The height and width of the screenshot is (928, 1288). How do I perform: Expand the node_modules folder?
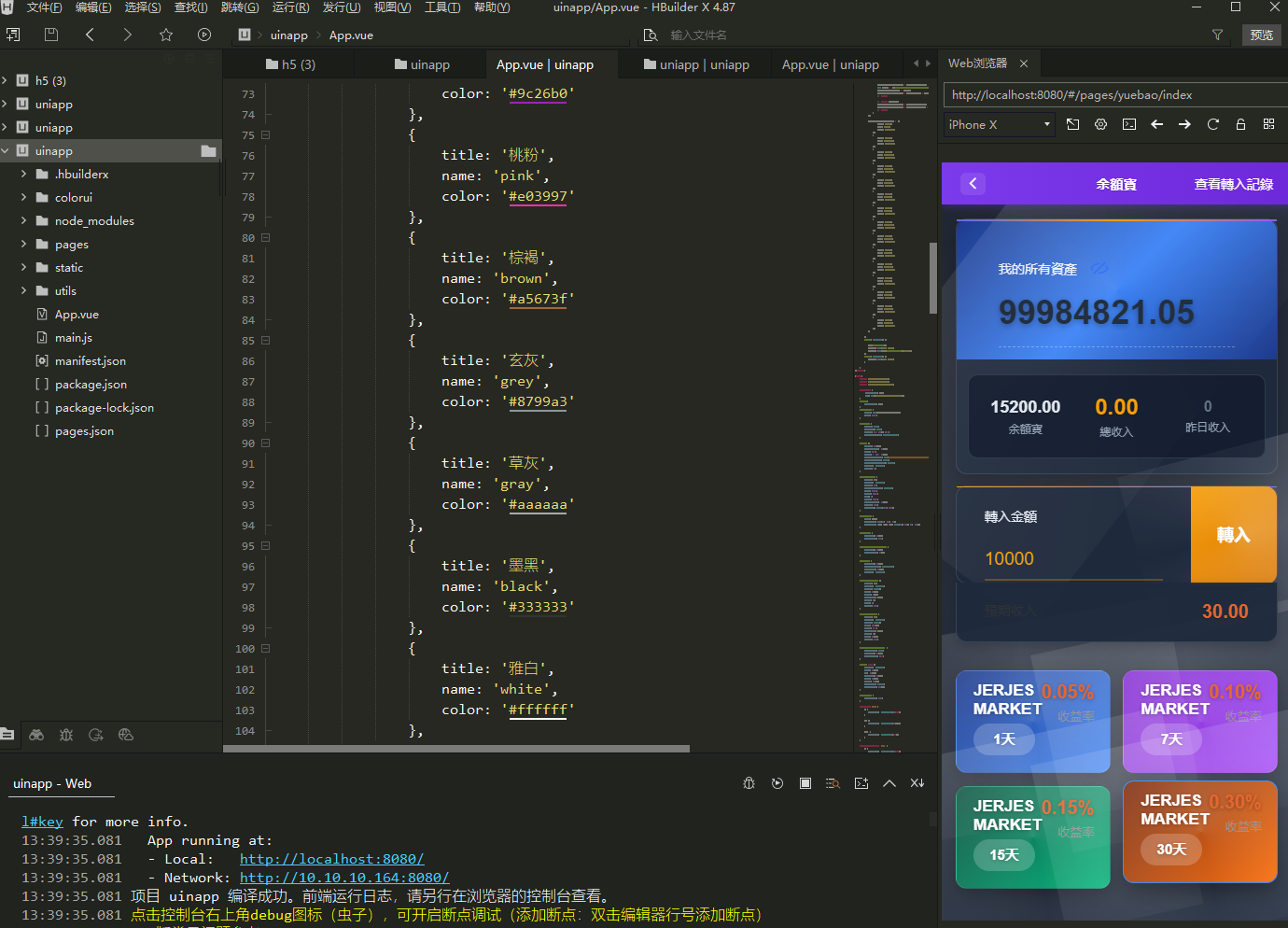point(23,220)
